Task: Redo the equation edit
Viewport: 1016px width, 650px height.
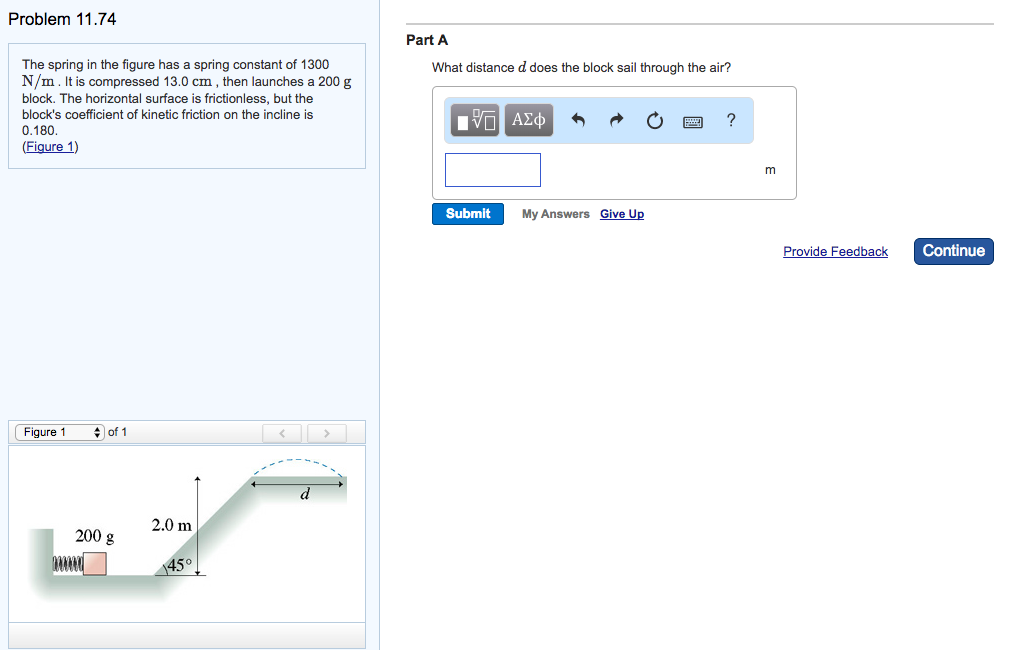Action: [x=616, y=120]
